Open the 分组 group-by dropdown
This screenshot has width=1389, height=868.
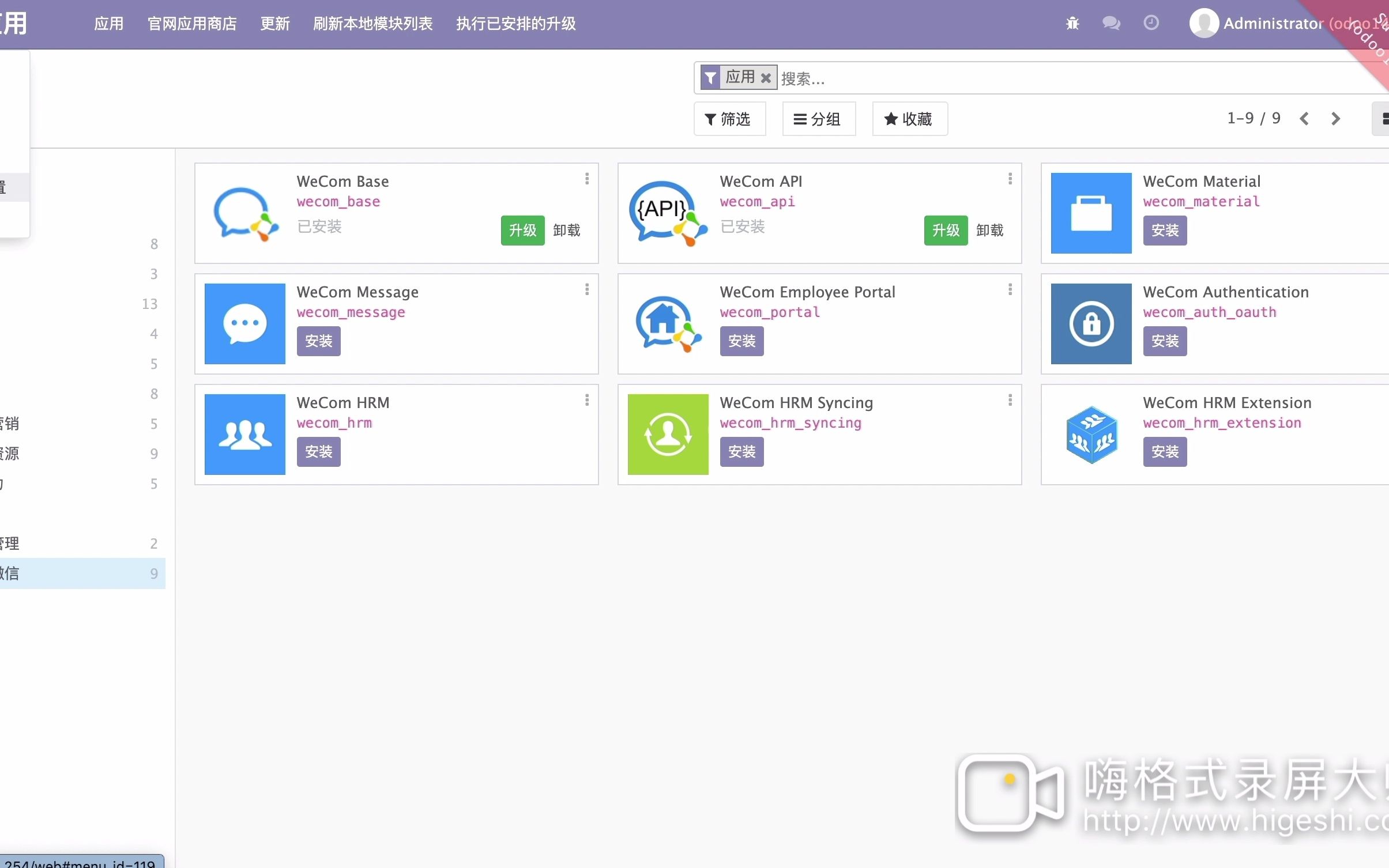coord(819,119)
